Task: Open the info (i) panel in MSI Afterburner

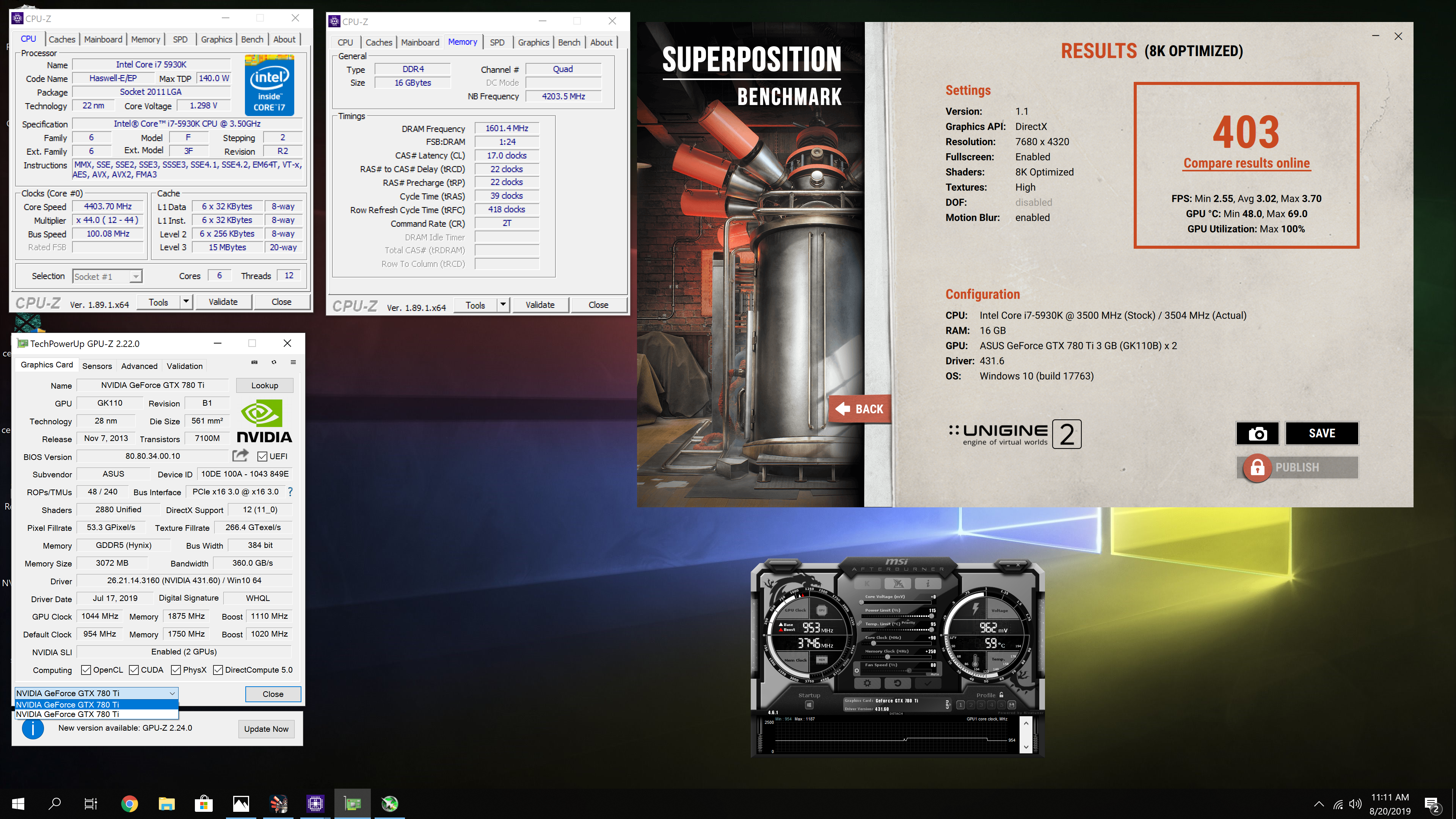Action: (x=928, y=584)
